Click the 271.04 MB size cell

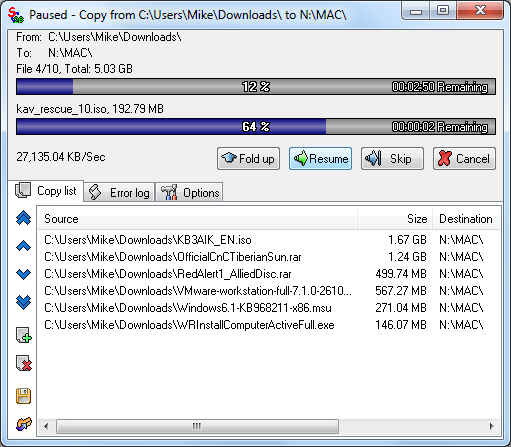point(401,308)
